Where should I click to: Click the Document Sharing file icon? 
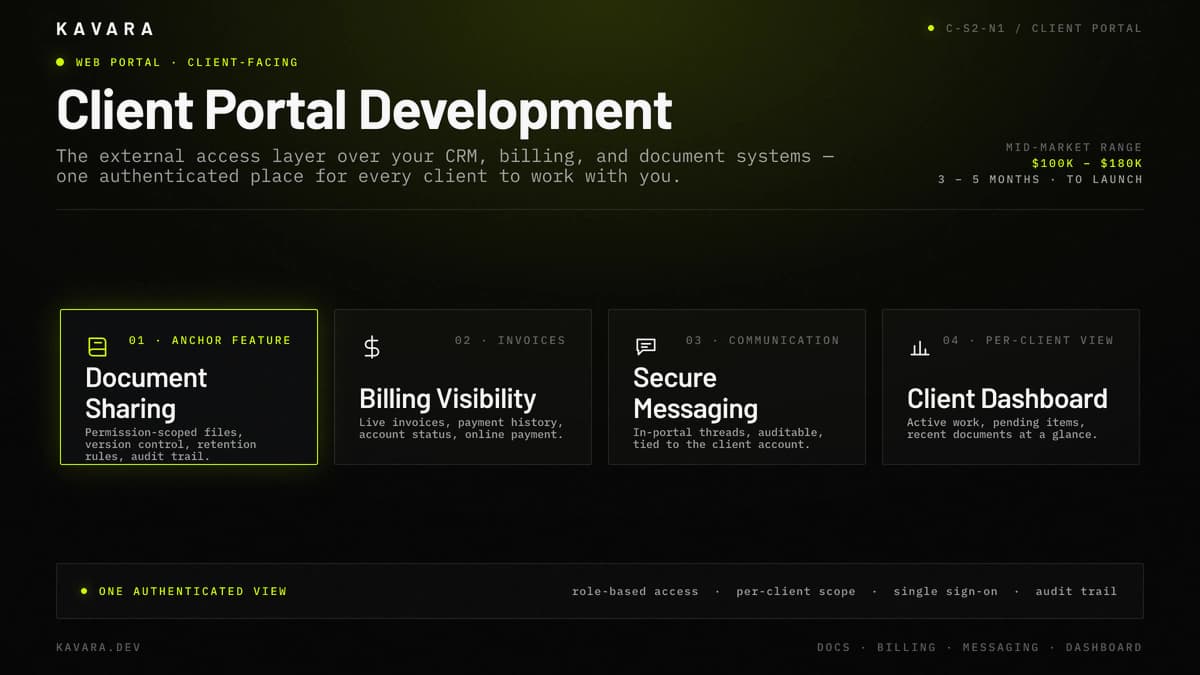coord(97,347)
